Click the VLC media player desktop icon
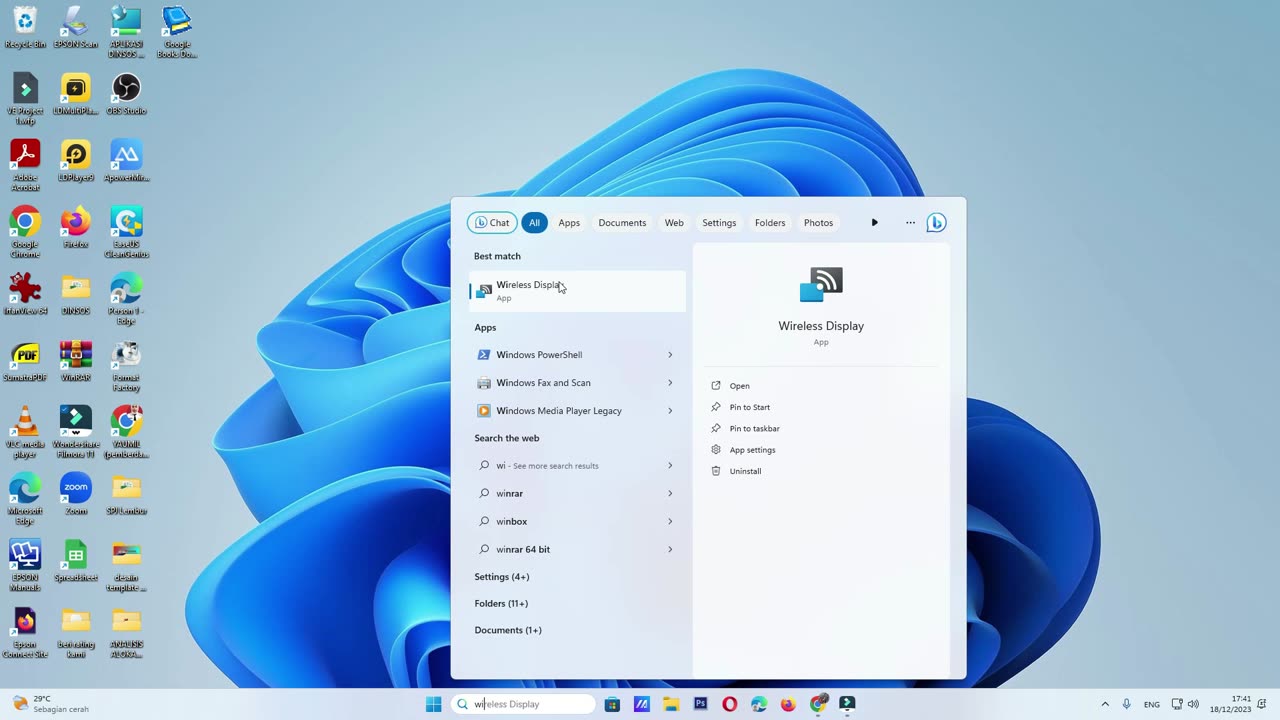1280x720 pixels. pyautogui.click(x=25, y=433)
